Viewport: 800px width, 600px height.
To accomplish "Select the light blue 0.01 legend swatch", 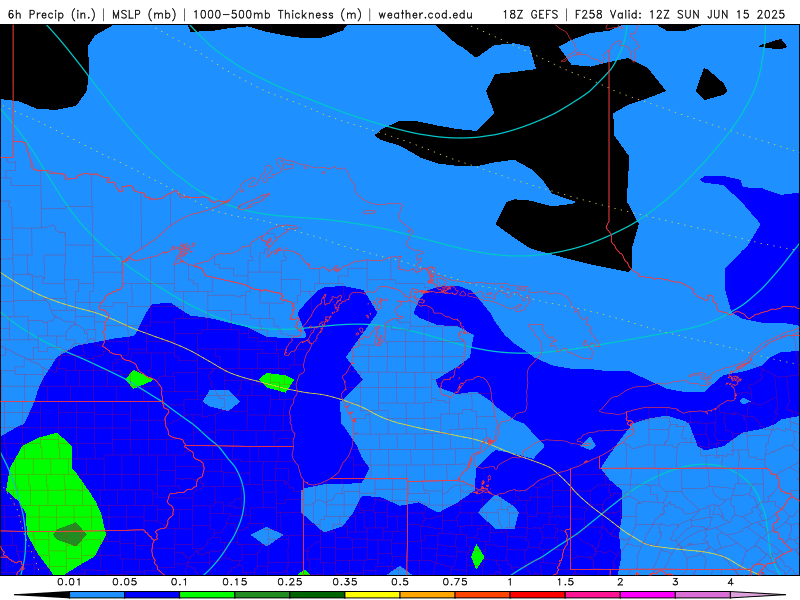I will pyautogui.click(x=97, y=595).
